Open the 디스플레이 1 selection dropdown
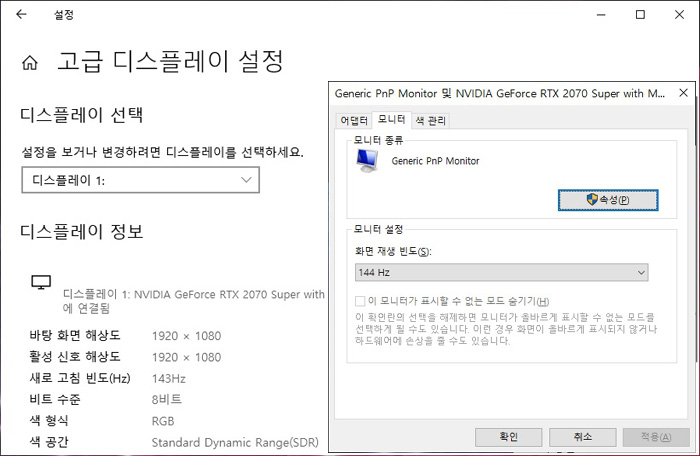This screenshot has height=456, width=700. (140, 180)
